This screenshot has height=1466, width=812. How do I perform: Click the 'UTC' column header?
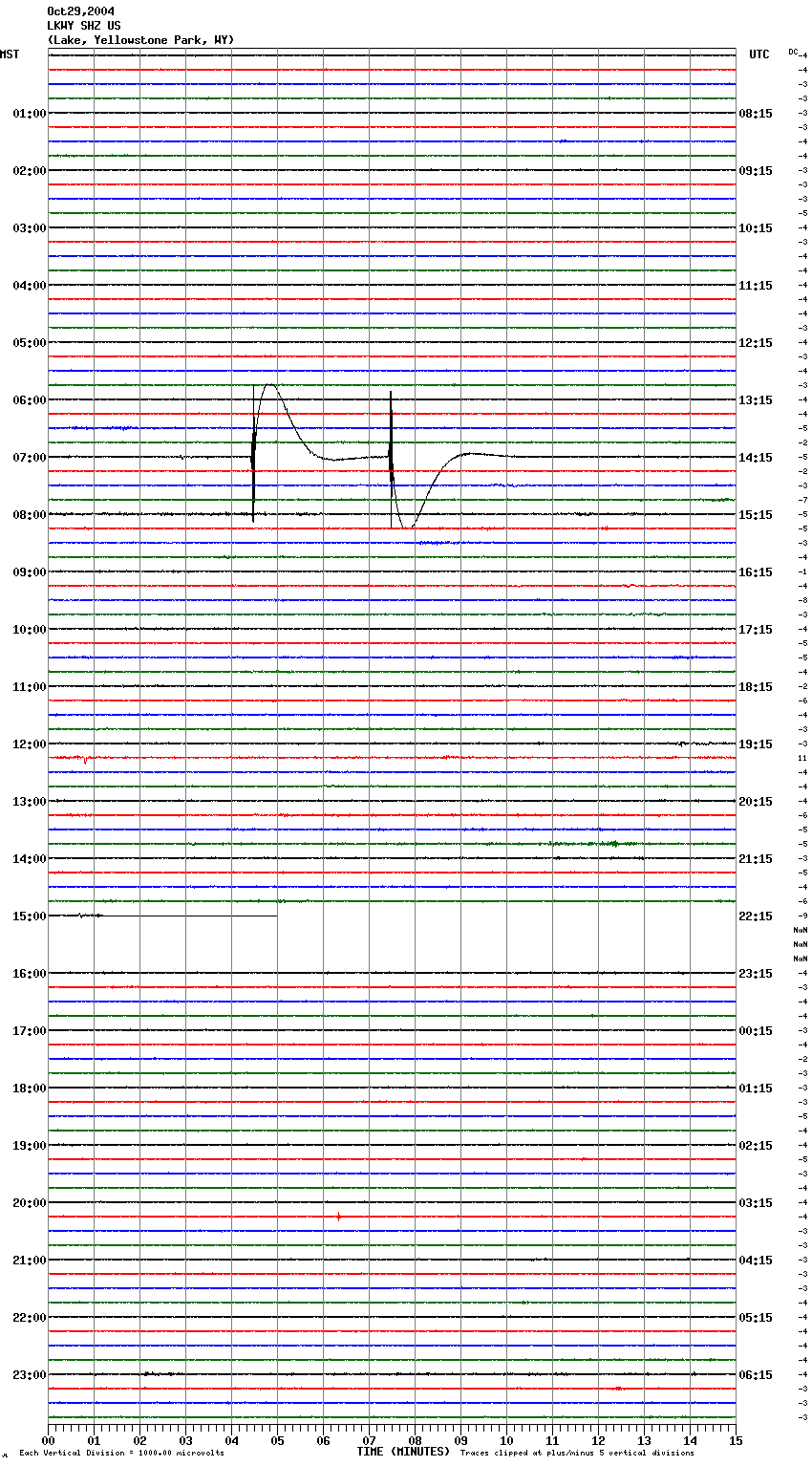coord(759,54)
